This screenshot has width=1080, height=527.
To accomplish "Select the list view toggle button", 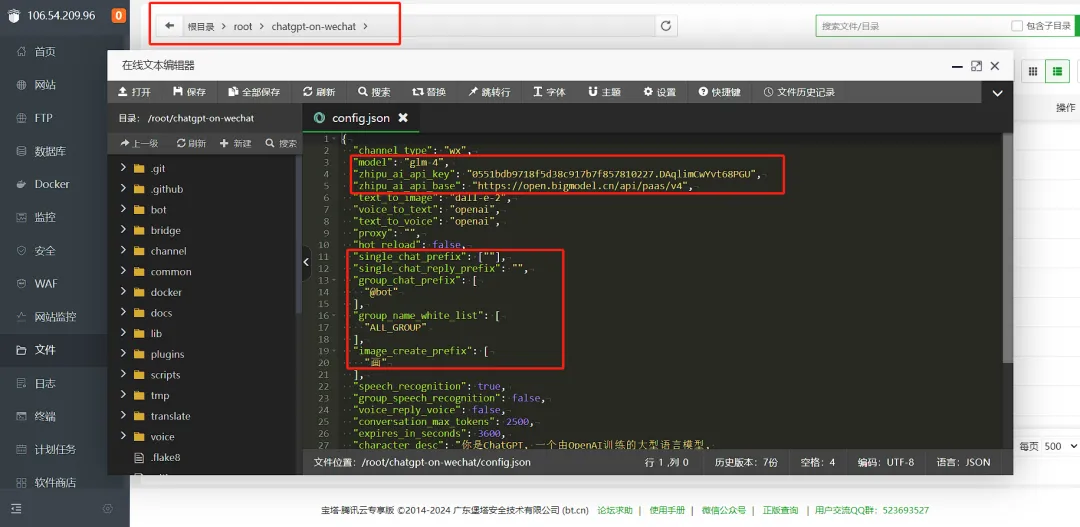I will point(1057,71).
